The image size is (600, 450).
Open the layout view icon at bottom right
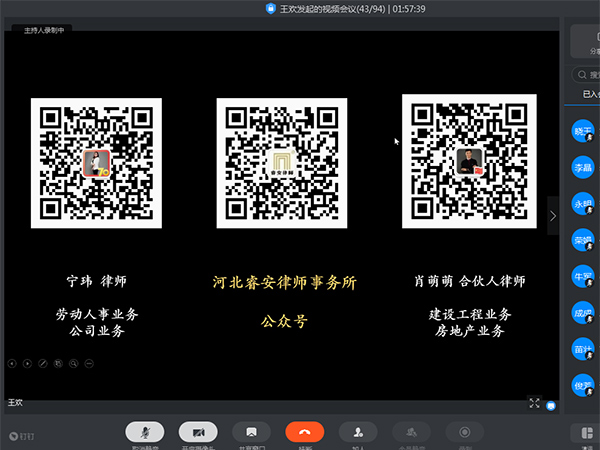583,432
